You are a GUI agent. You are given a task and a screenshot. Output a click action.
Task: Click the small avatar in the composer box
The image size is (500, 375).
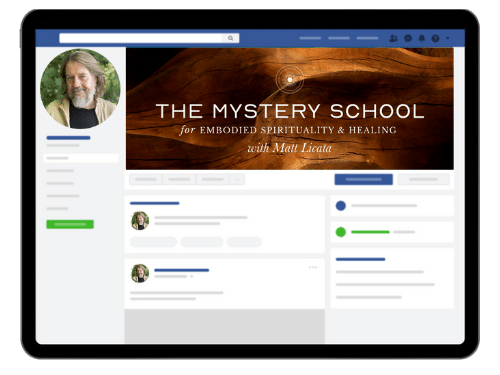[x=140, y=221]
